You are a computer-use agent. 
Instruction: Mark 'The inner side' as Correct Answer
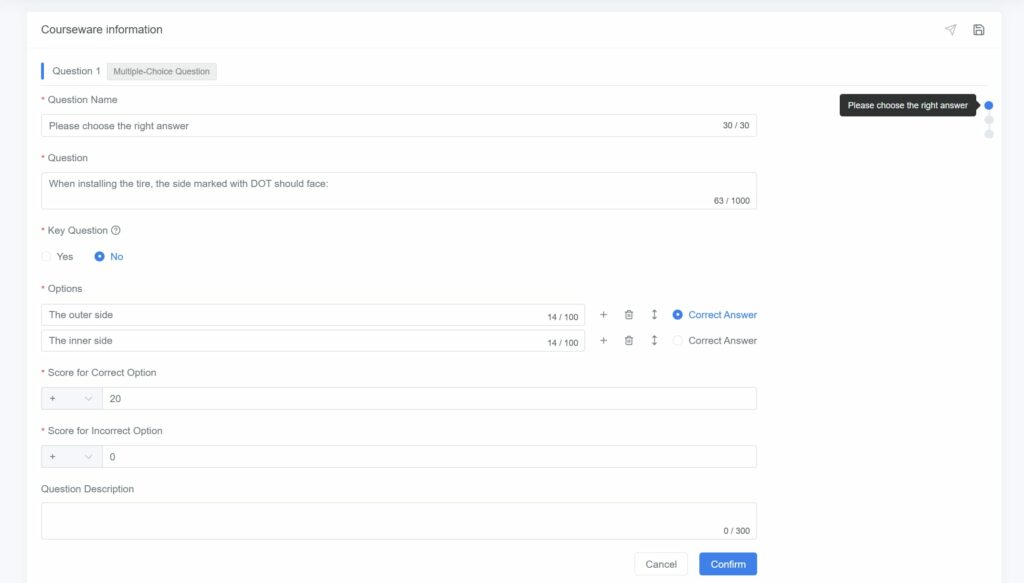678,341
